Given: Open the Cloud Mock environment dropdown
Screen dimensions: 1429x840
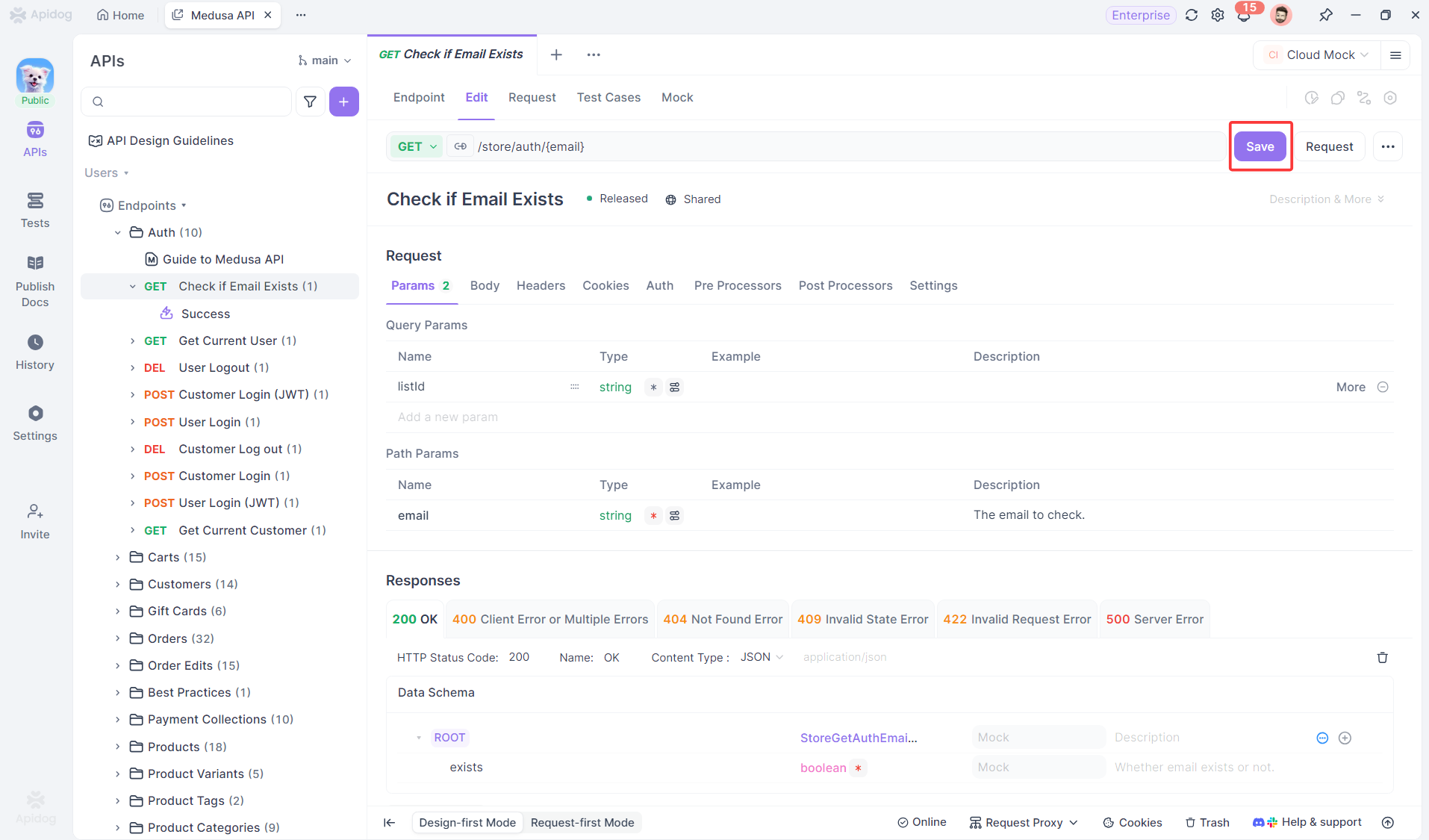Looking at the screenshot, I should pos(1318,55).
